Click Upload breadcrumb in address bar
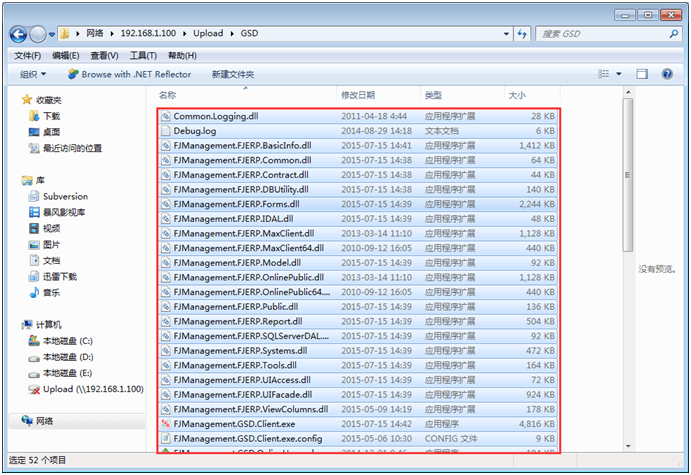The image size is (691, 475). [x=208, y=33]
